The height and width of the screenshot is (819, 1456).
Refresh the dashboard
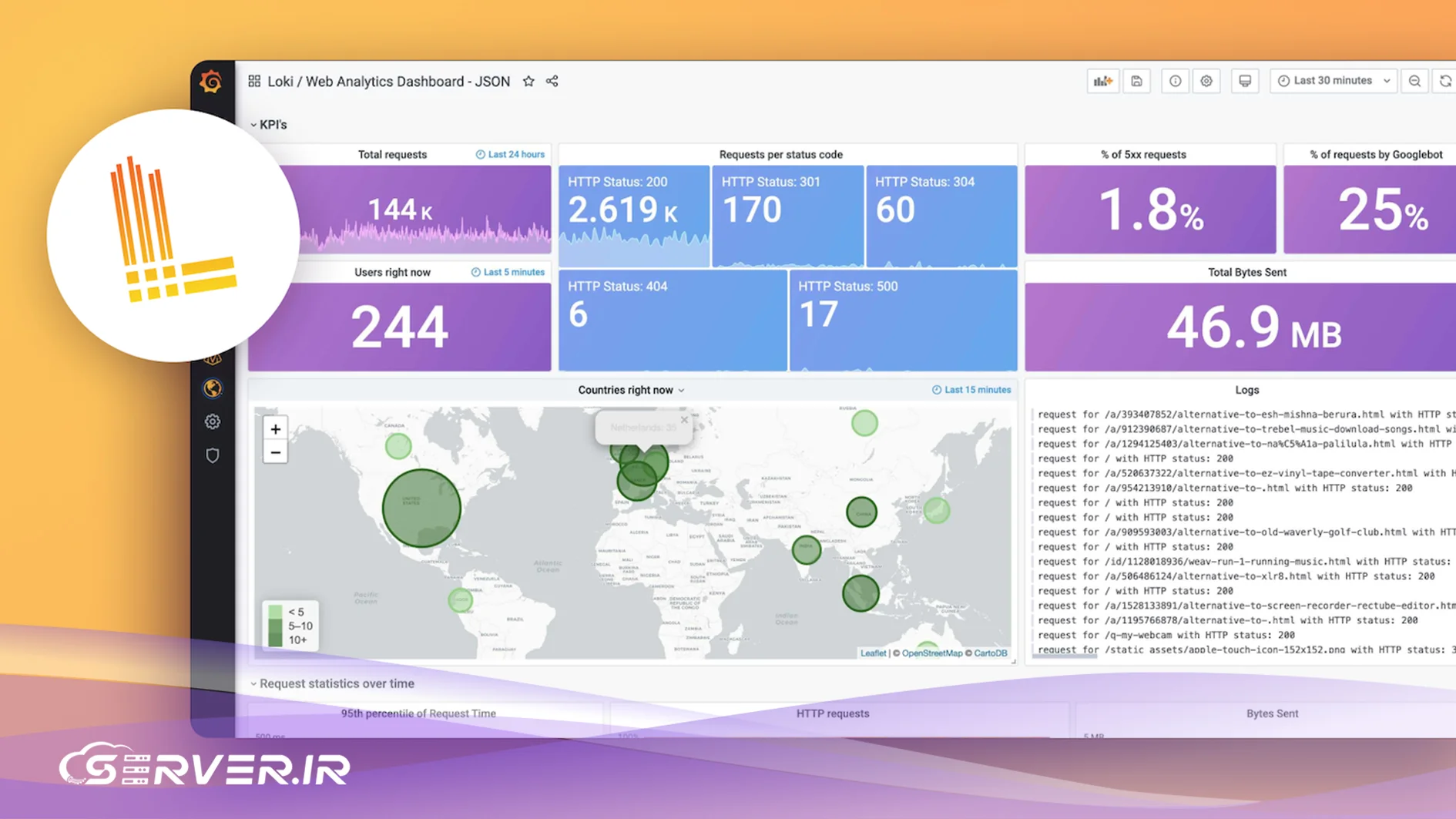(1445, 81)
